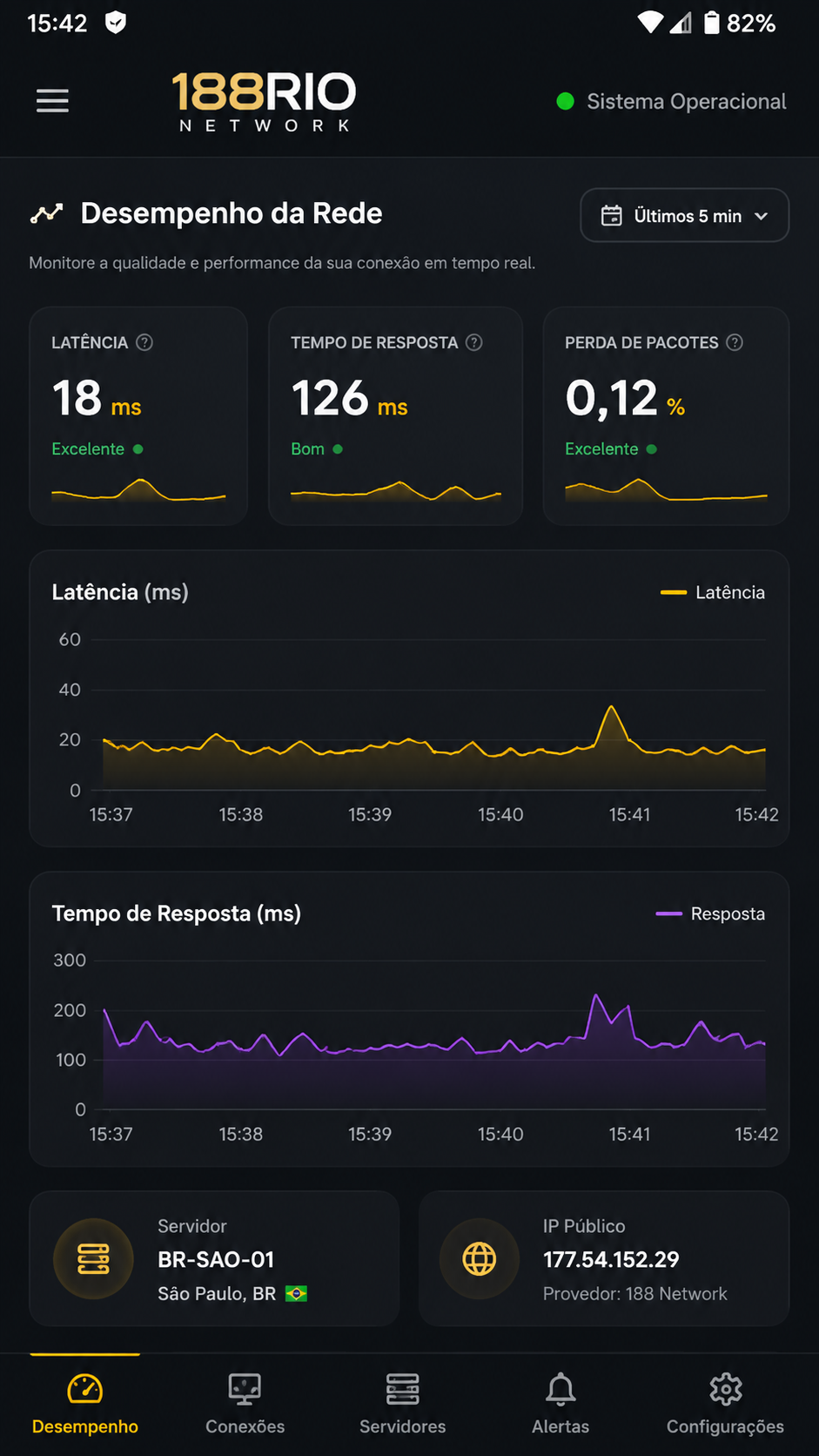Click the latency spike near 15:41
819x1456 pixels.
coord(612,707)
